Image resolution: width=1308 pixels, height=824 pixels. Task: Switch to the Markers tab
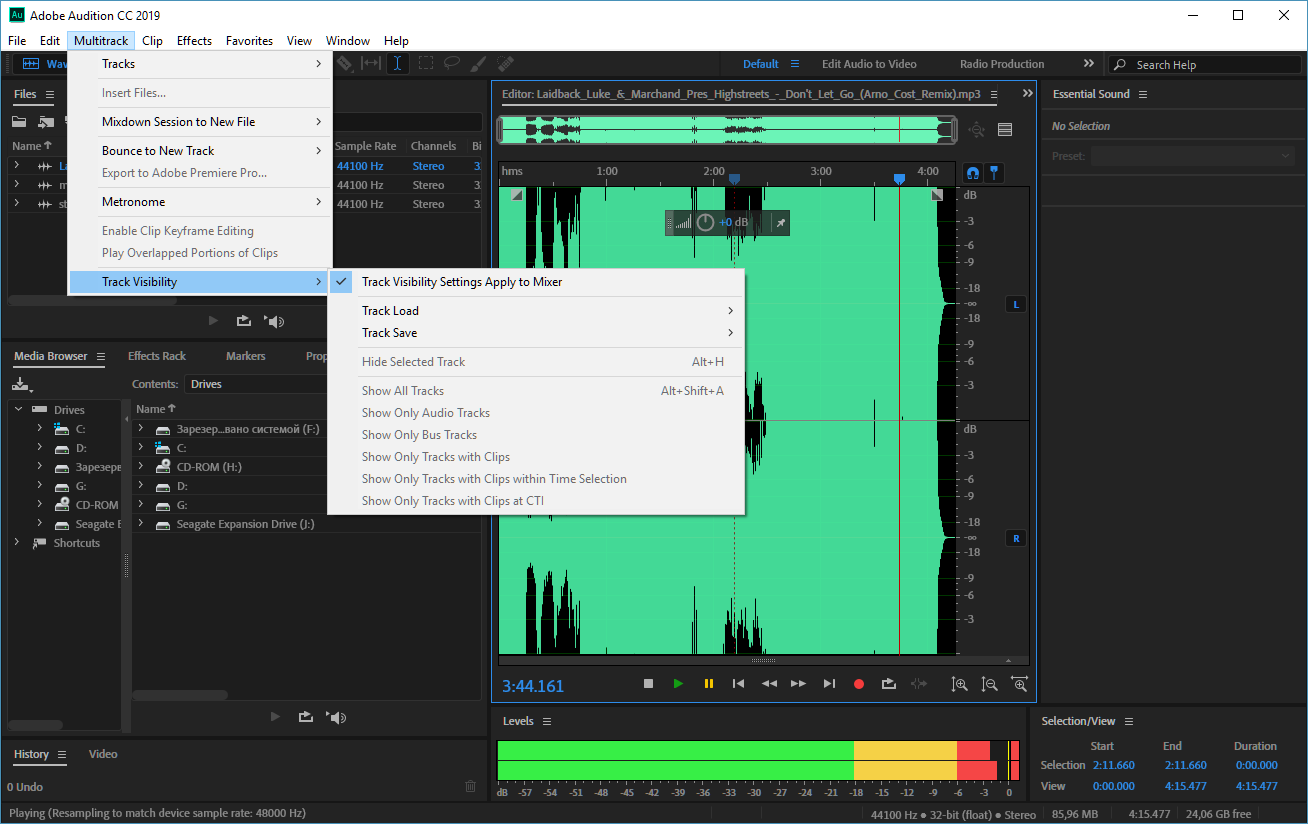[246, 356]
